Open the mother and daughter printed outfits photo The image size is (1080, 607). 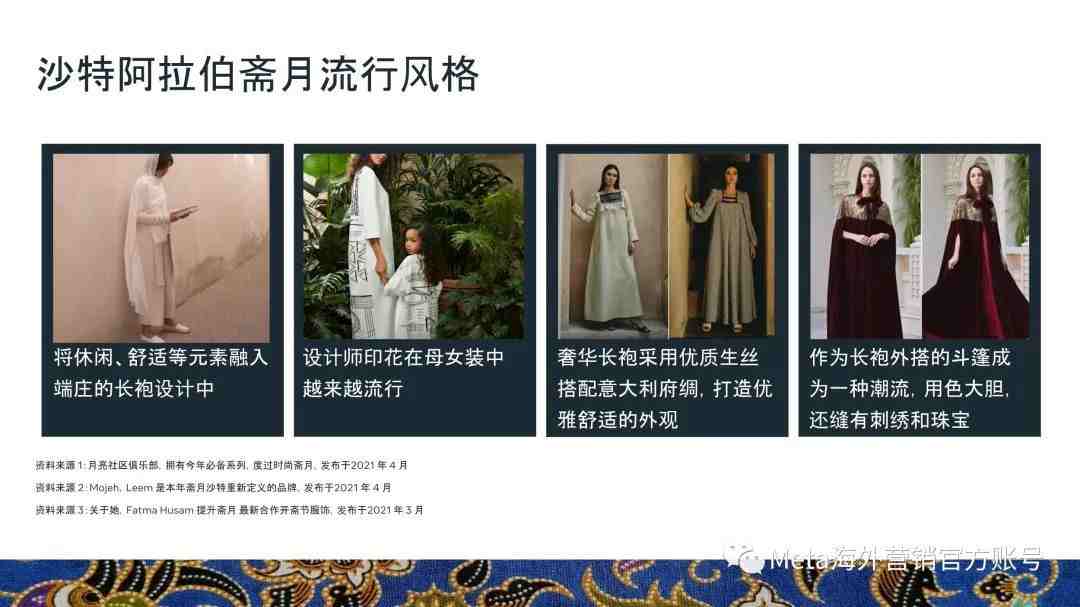(x=413, y=246)
